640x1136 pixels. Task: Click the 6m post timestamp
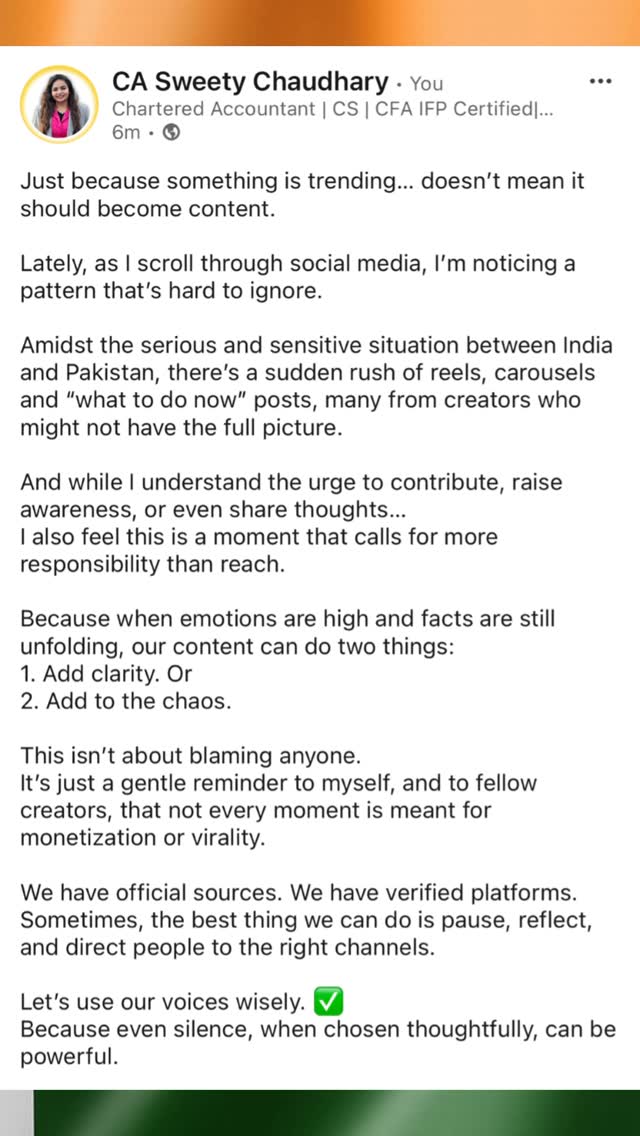[x=126, y=134]
